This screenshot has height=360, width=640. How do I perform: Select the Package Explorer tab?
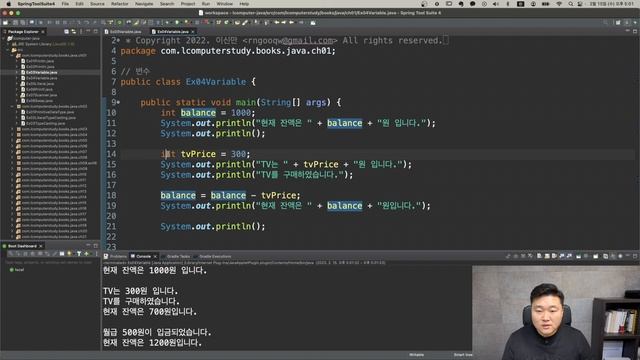point(23,31)
